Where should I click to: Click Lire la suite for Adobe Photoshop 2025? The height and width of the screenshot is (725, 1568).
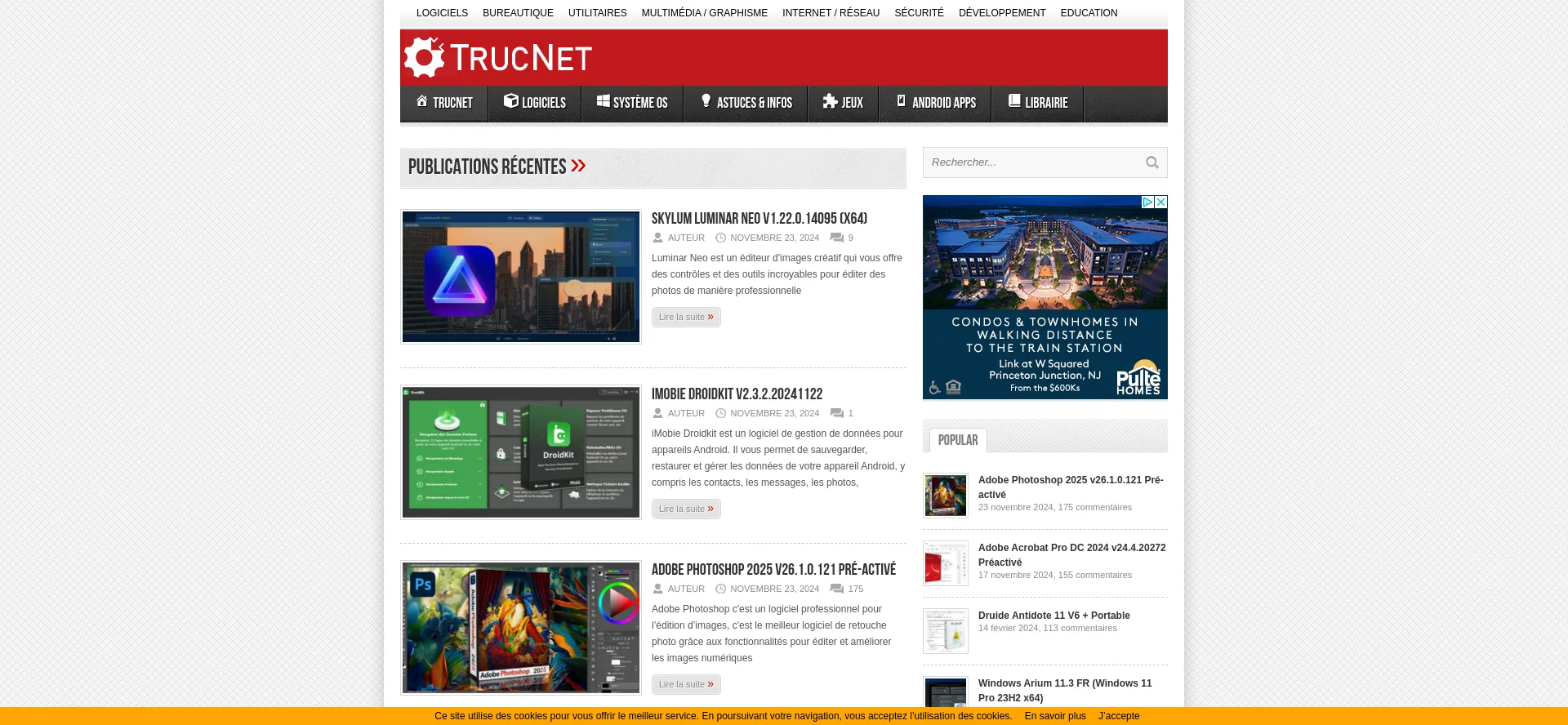click(686, 684)
